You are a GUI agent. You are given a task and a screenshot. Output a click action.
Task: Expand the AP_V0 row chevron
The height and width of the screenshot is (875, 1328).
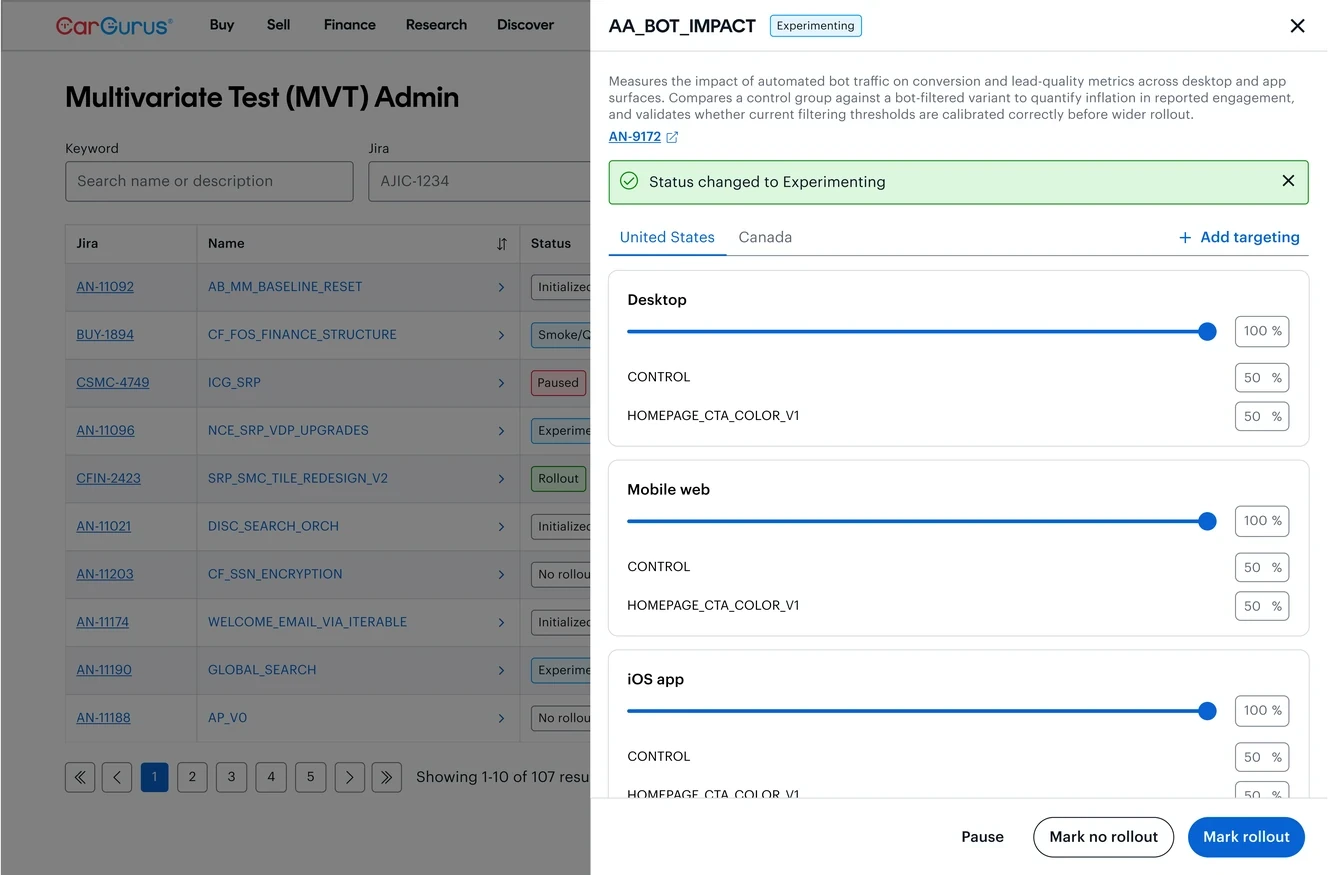pyautogui.click(x=501, y=718)
